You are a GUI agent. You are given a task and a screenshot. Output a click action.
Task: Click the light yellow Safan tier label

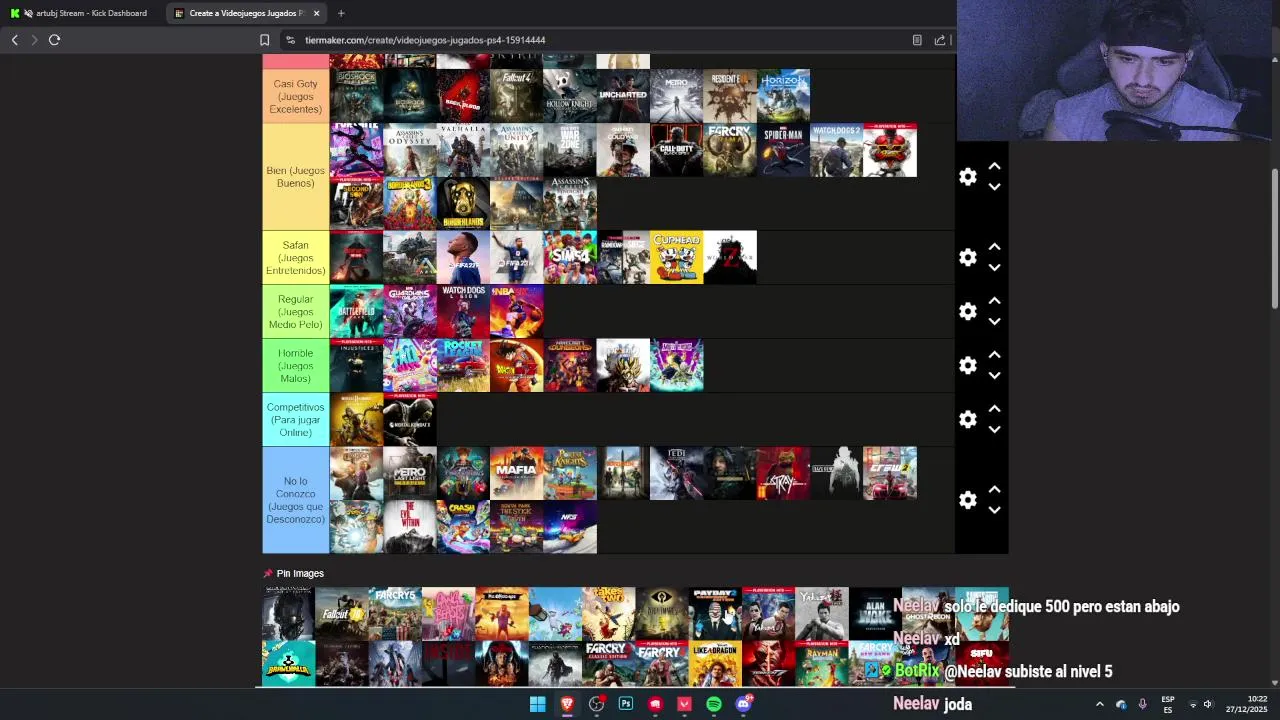pyautogui.click(x=295, y=258)
